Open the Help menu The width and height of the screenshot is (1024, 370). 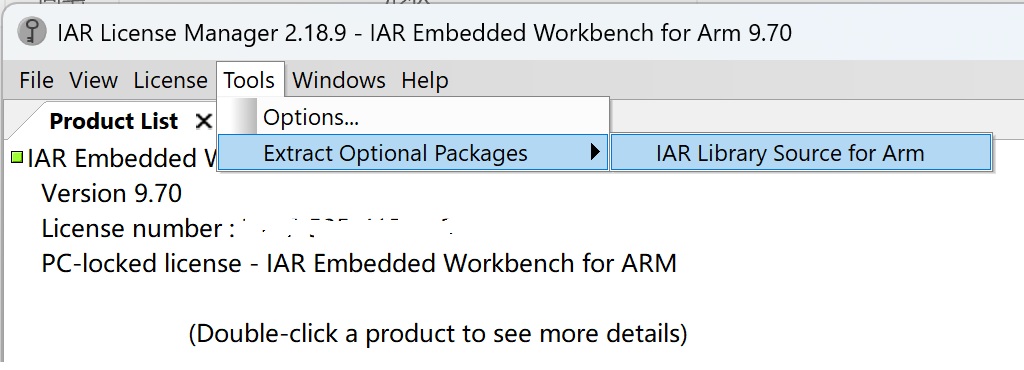(424, 80)
